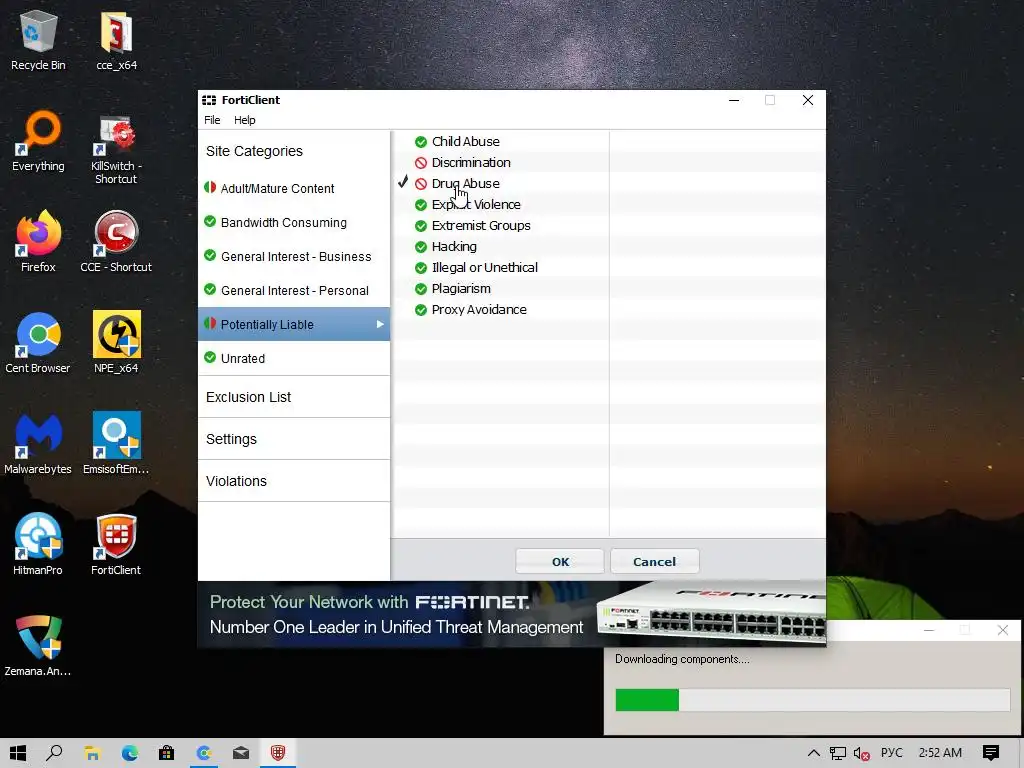1024x768 pixels.
Task: Select the Adult/Mature Content category
Action: pos(294,188)
